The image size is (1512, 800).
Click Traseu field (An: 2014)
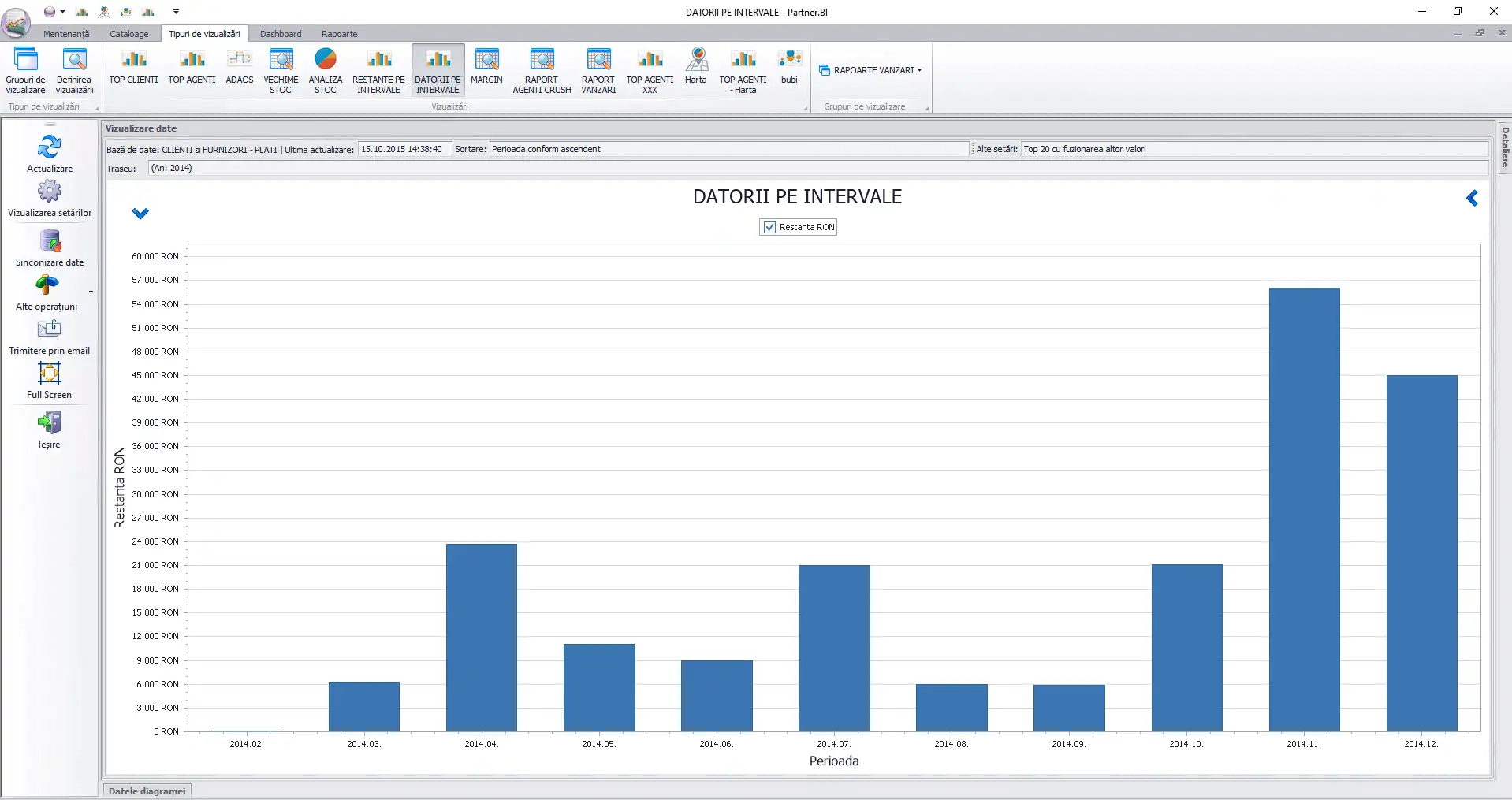click(x=818, y=168)
